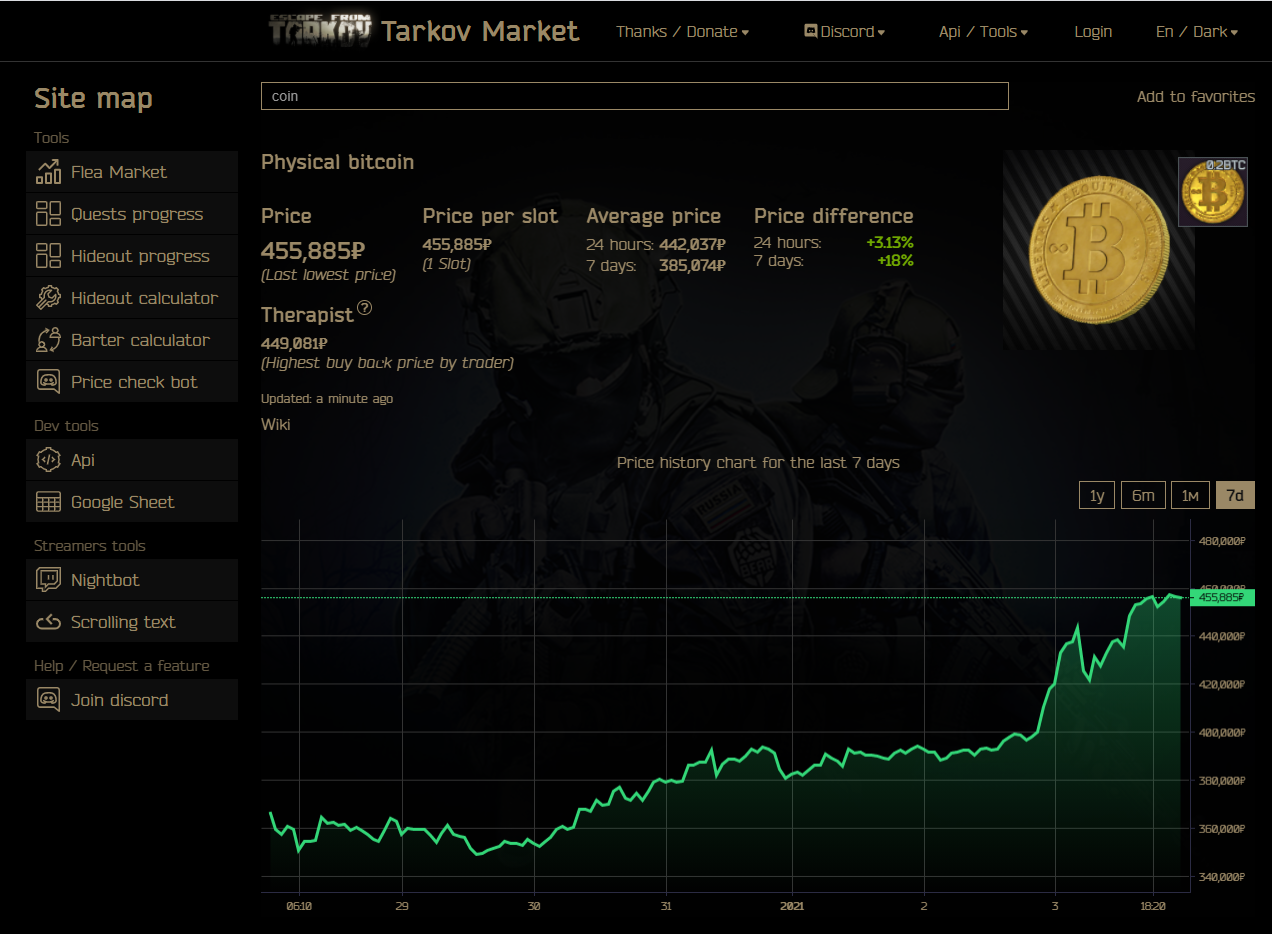Click the +18% 7-day difference value

tap(897, 261)
